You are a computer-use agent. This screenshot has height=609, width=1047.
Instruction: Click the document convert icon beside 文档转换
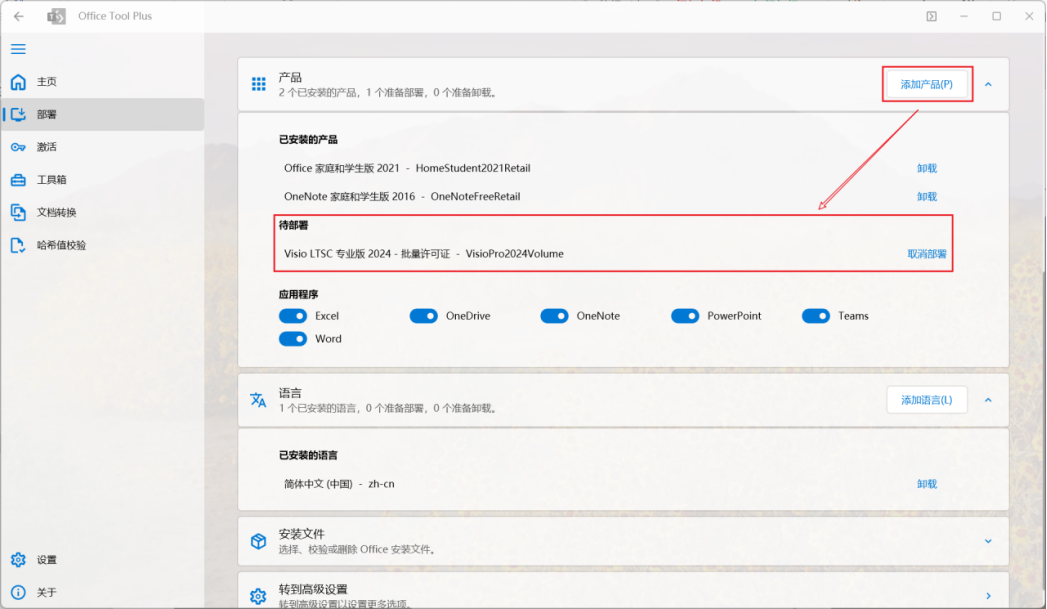pos(18,212)
